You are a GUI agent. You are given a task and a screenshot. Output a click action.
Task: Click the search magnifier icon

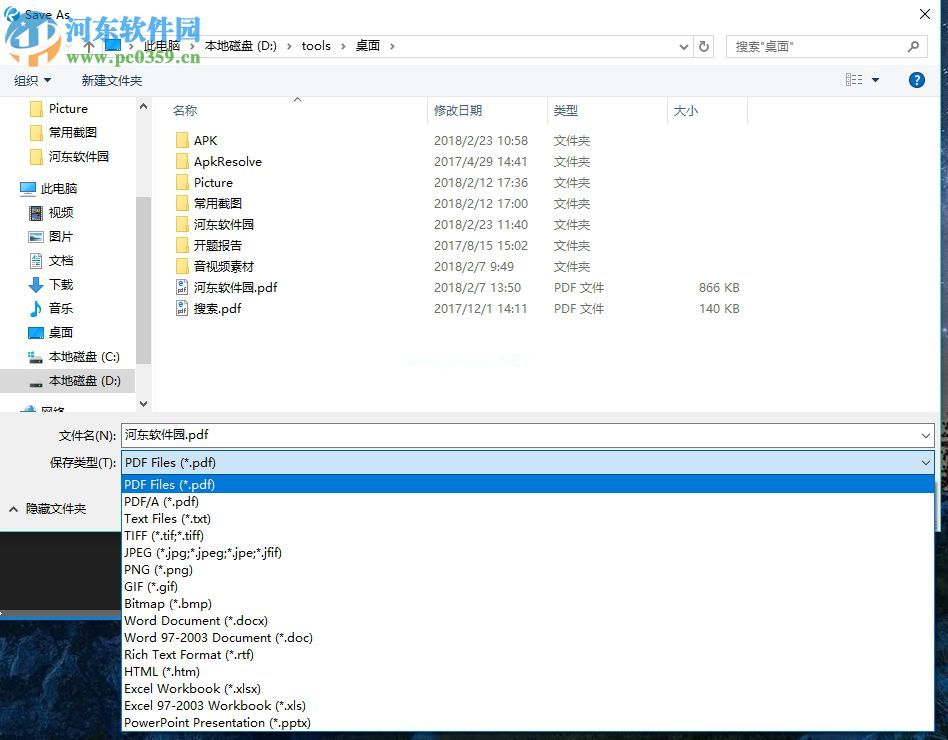coord(914,46)
